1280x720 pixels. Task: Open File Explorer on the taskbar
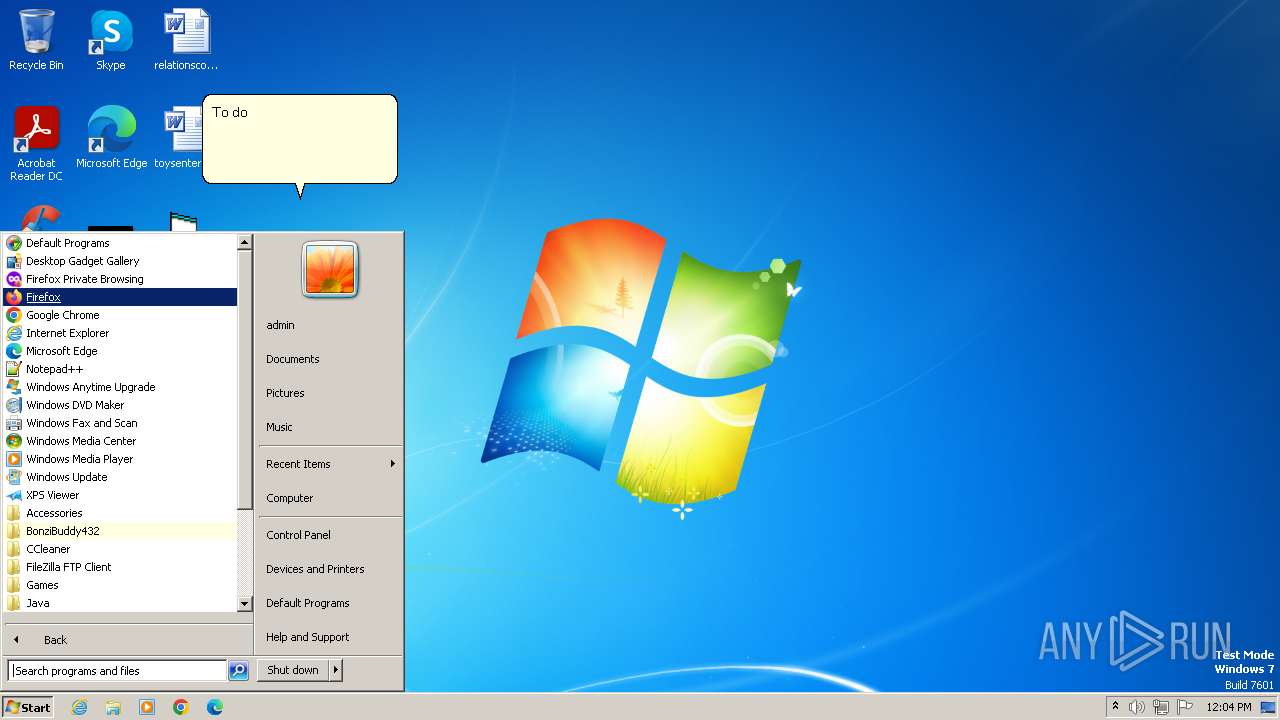(113, 707)
